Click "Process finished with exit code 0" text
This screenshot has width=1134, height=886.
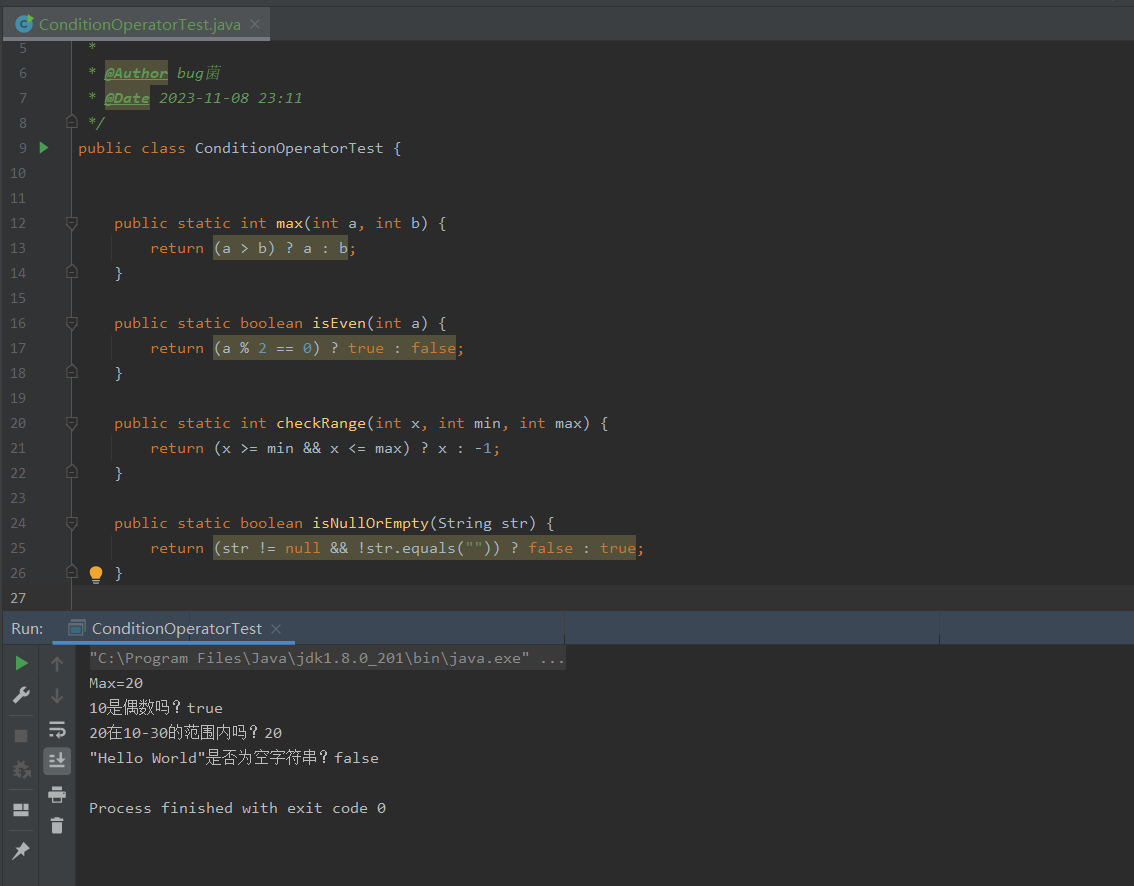237,808
